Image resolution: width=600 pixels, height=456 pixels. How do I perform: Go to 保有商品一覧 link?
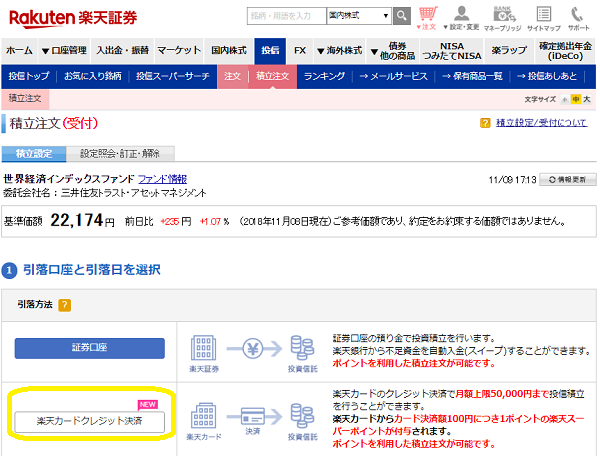click(x=472, y=76)
